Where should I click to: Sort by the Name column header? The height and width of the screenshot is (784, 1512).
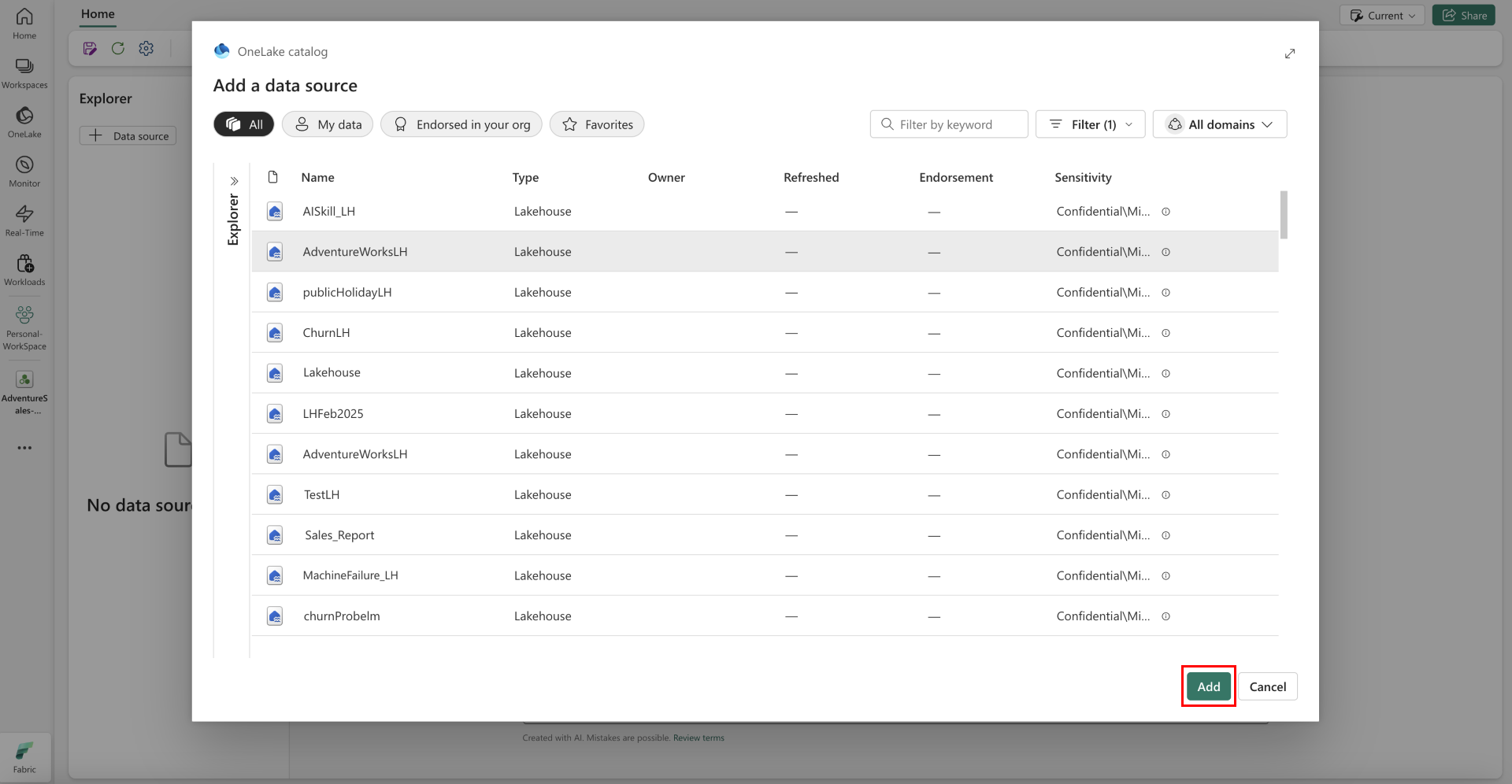(x=318, y=178)
